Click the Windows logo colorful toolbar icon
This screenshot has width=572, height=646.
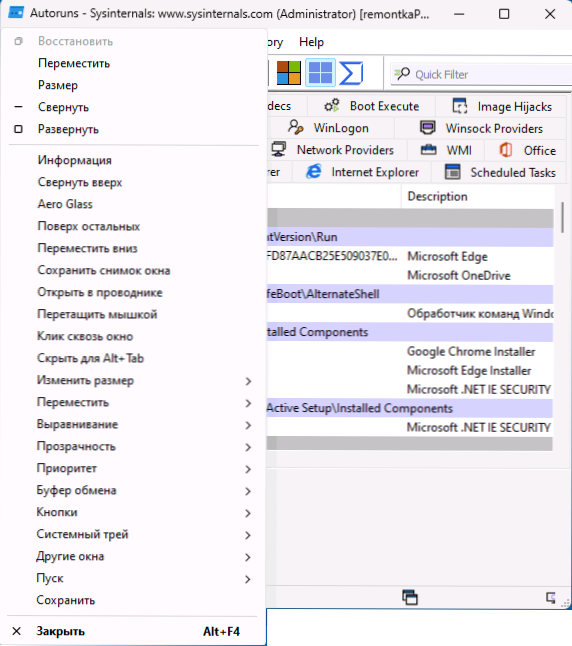point(288,73)
